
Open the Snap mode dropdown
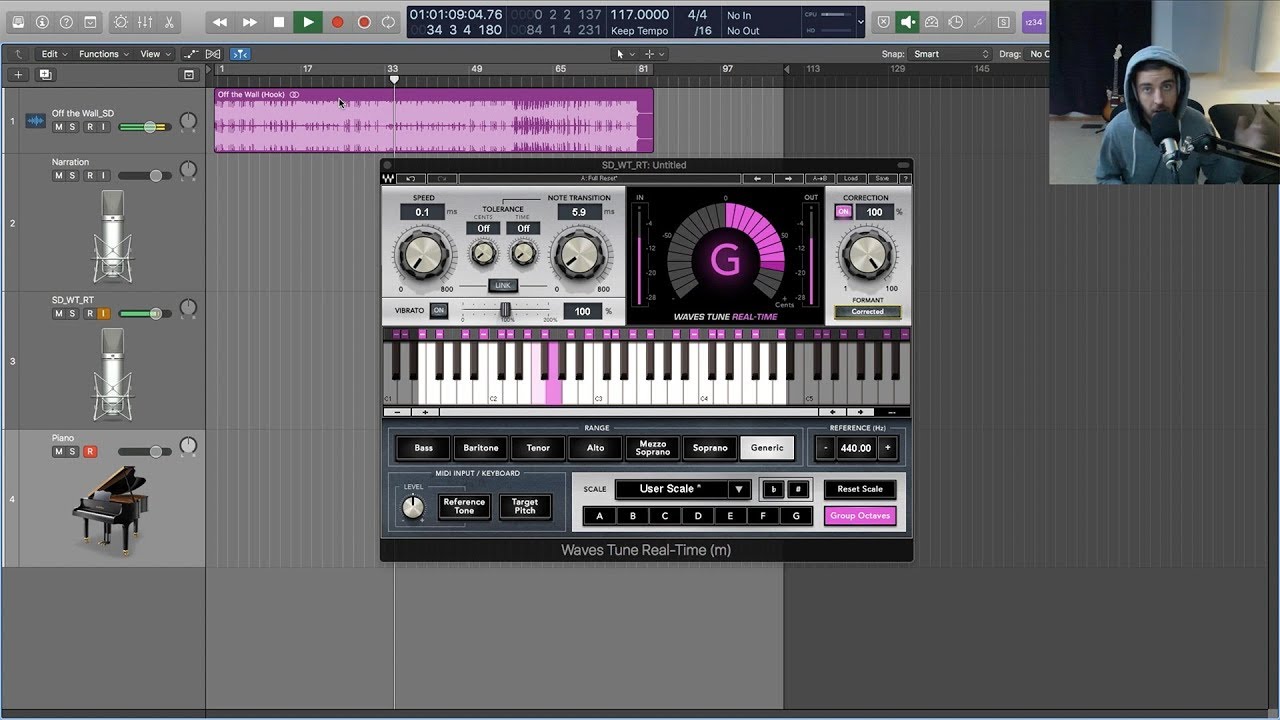click(950, 54)
